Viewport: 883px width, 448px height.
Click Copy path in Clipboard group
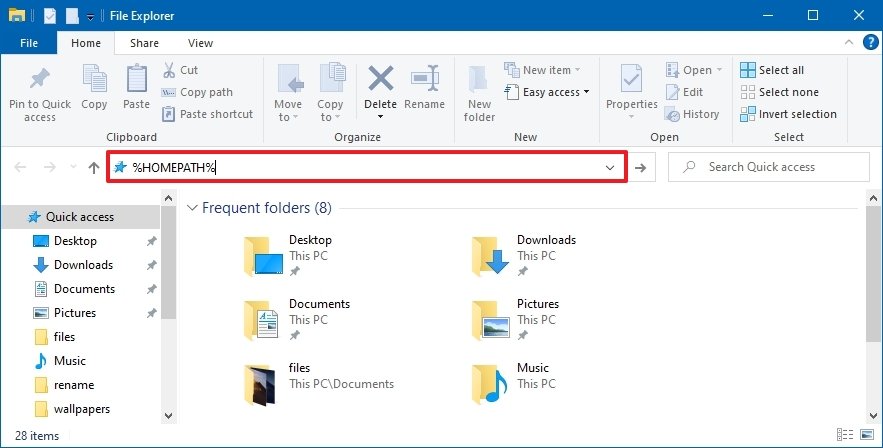(x=197, y=92)
